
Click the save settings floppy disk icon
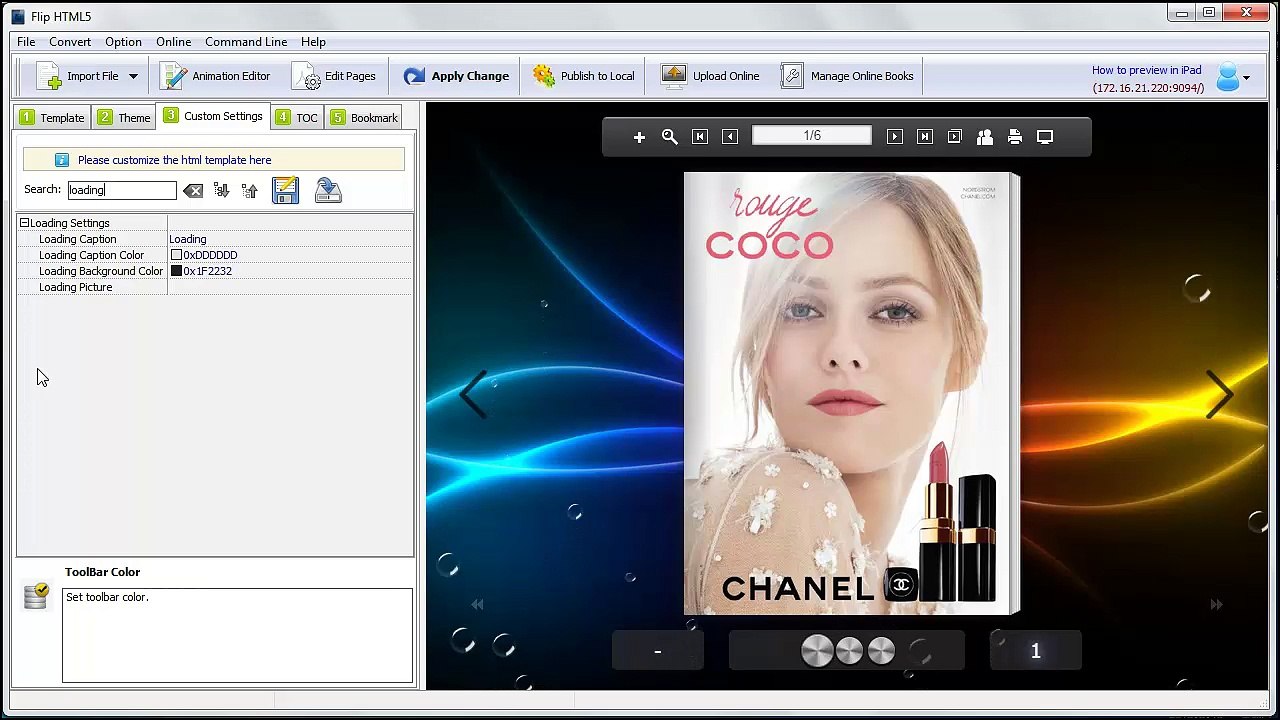(x=285, y=190)
